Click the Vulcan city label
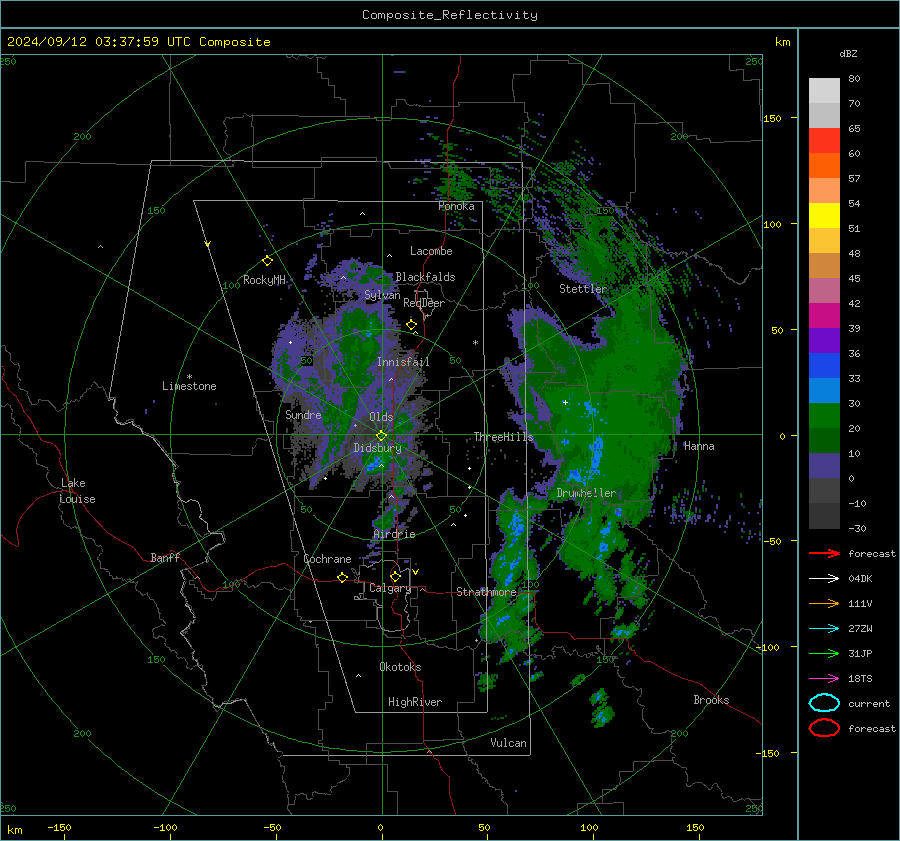900x841 pixels. (x=508, y=743)
